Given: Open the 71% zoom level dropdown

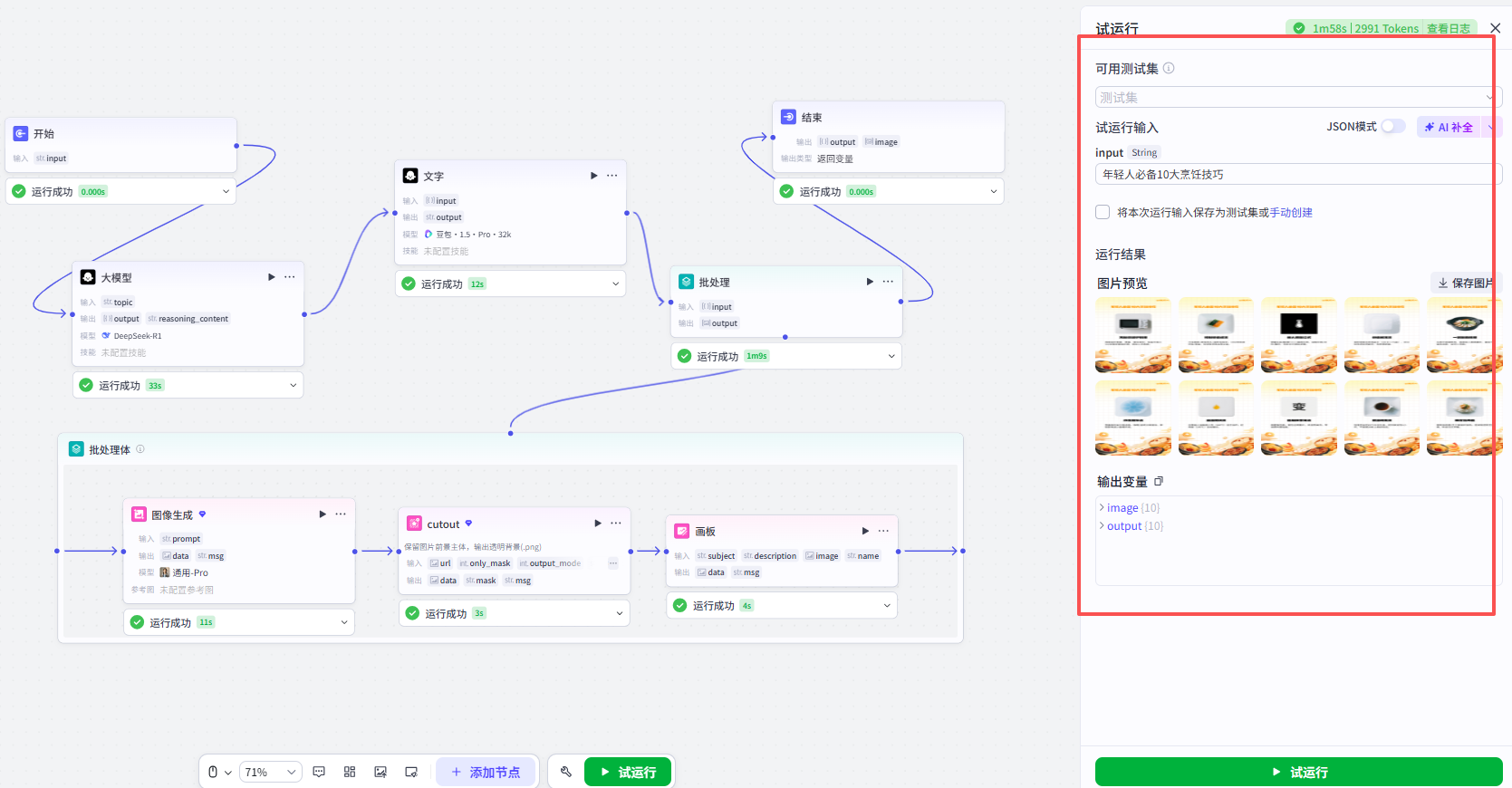Looking at the screenshot, I should tap(271, 772).
